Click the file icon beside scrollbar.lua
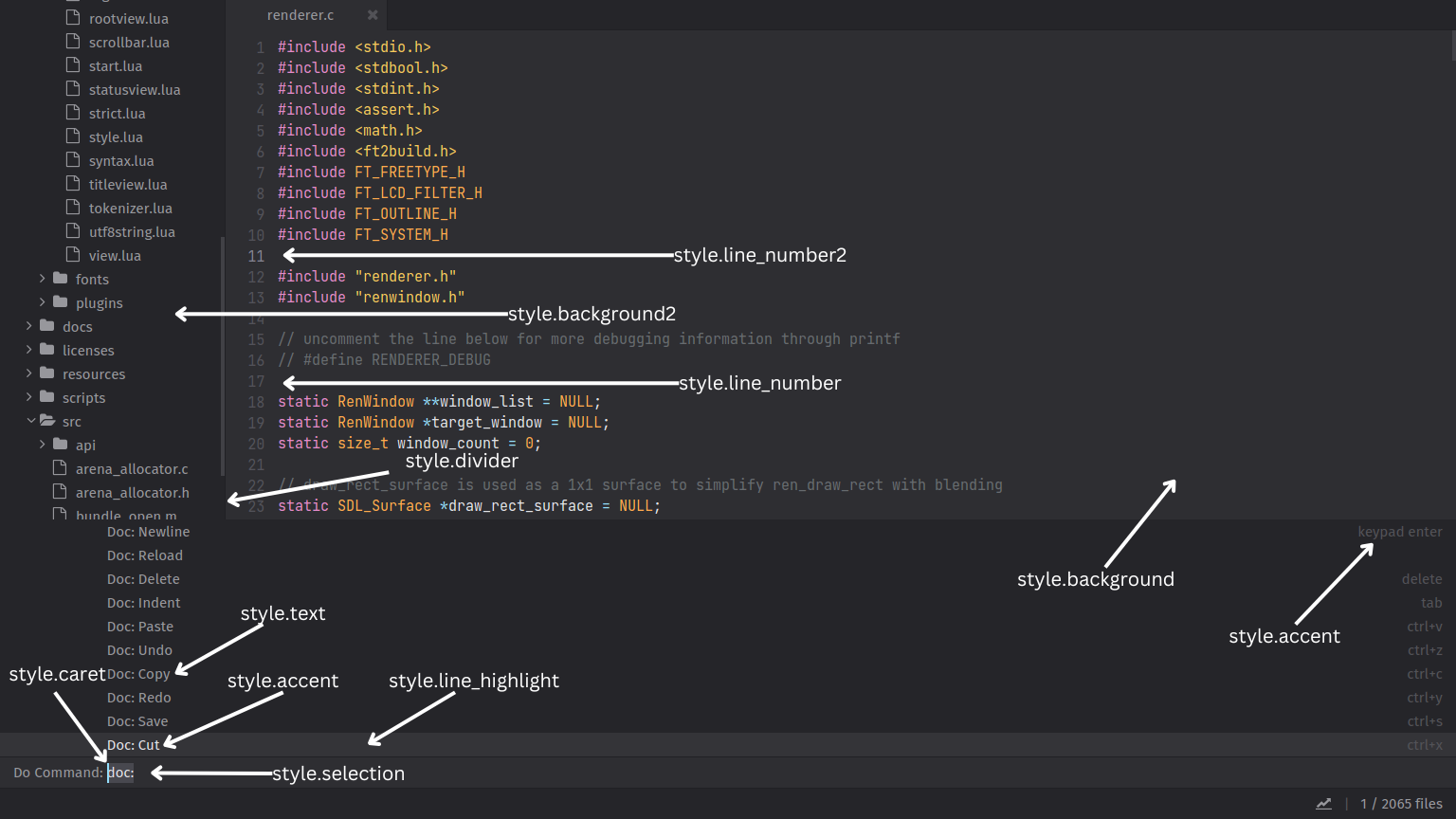 click(x=72, y=42)
